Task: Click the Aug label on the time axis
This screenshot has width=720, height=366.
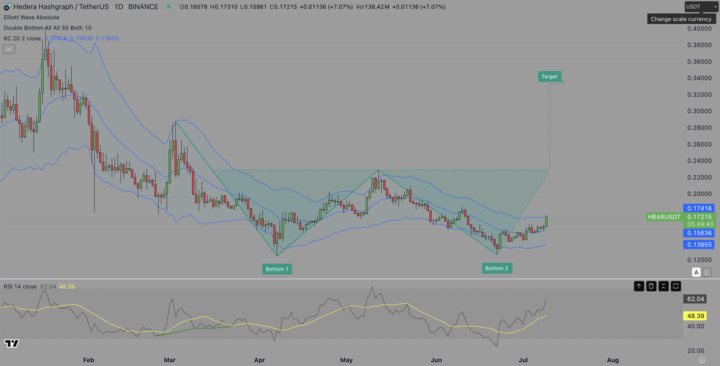Action: (613, 360)
